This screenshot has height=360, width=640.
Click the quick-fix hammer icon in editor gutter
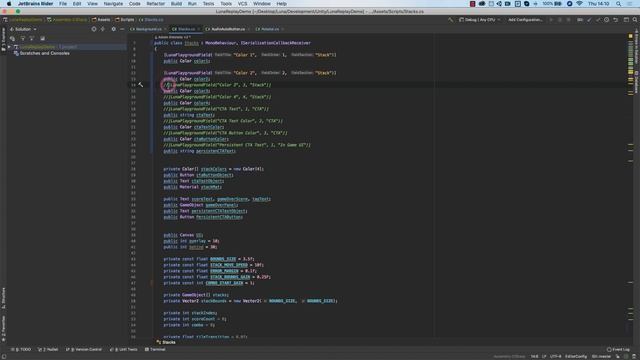(x=140, y=85)
